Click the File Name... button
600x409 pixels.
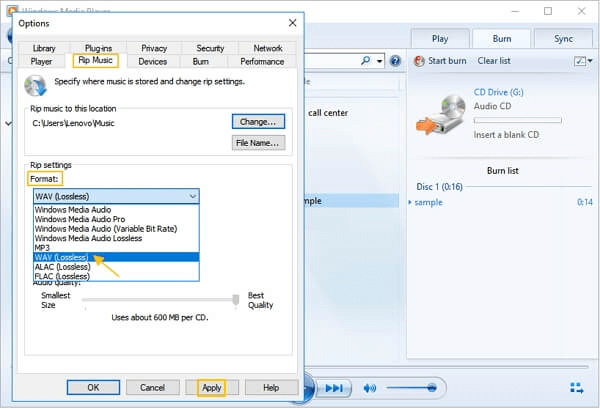click(258, 143)
